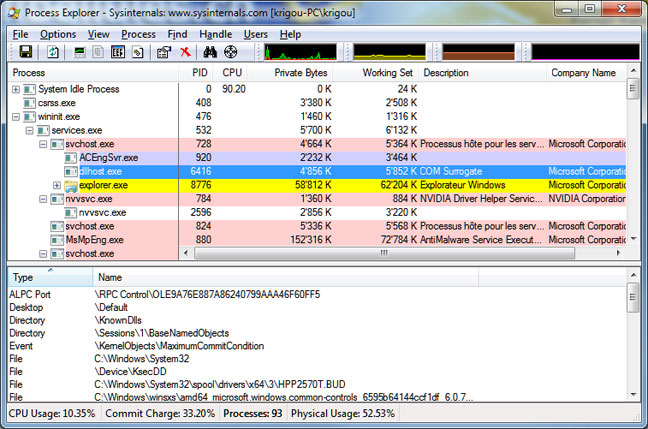Click the ACEngSvr.exe process icon

point(71,158)
